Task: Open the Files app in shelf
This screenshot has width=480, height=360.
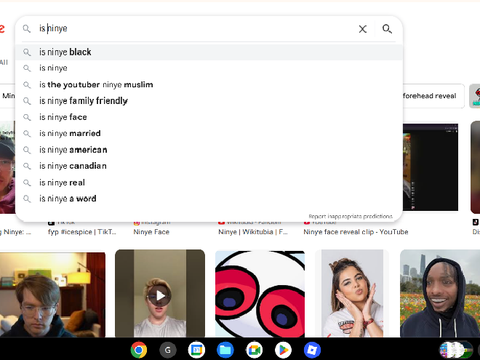Action: click(225, 350)
